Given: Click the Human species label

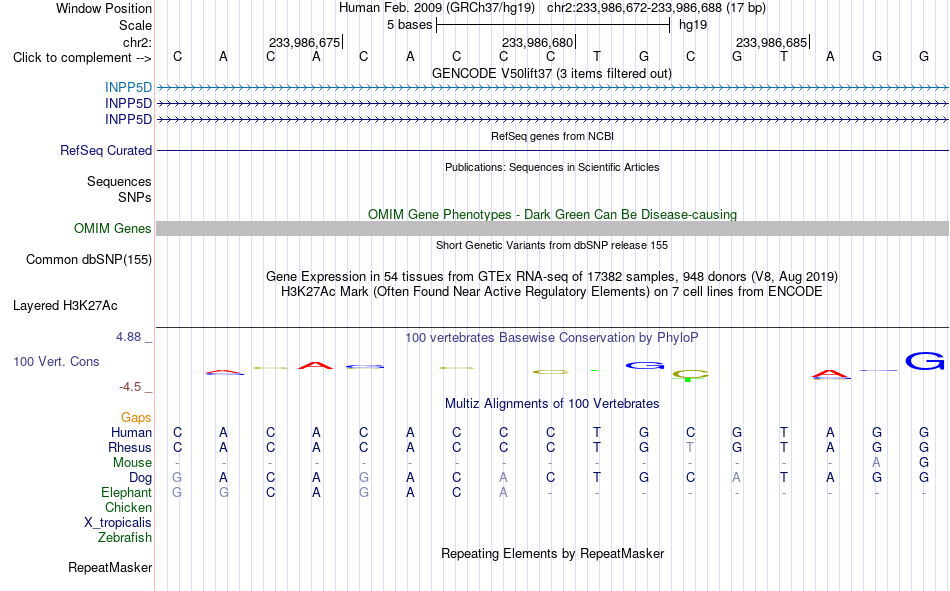Looking at the screenshot, I should tap(131, 432).
